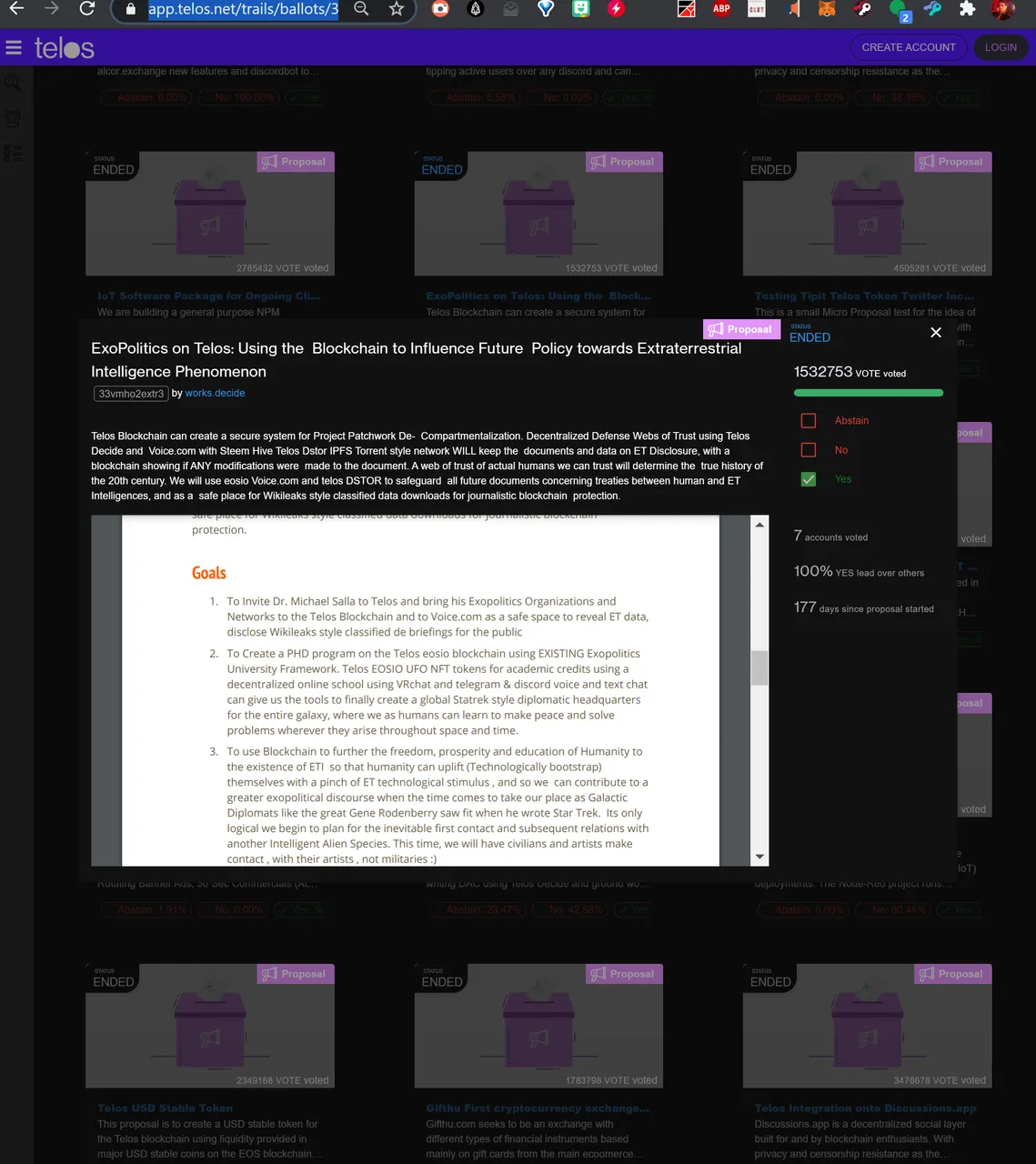The width and height of the screenshot is (1036, 1164).
Task: Click ENDED status label in dialog
Action: [810, 337]
